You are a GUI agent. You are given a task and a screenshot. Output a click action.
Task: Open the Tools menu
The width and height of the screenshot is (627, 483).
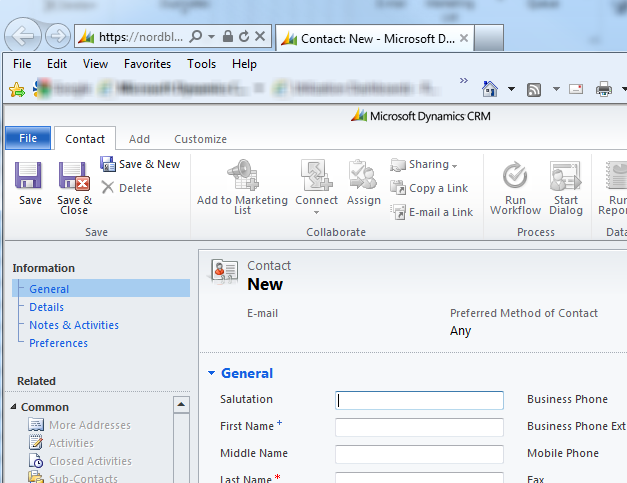[x=202, y=64]
